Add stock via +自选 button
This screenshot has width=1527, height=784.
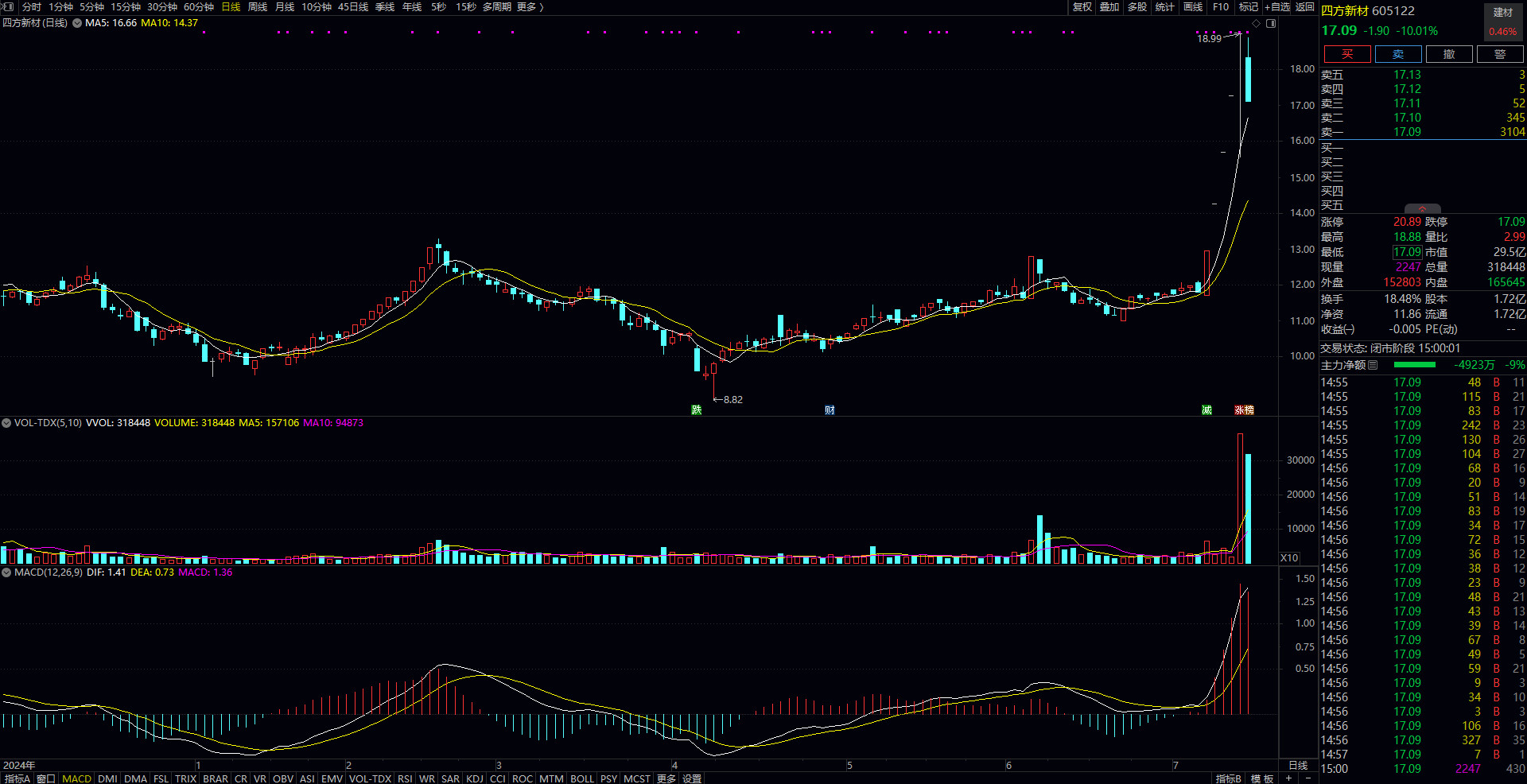[1277, 7]
